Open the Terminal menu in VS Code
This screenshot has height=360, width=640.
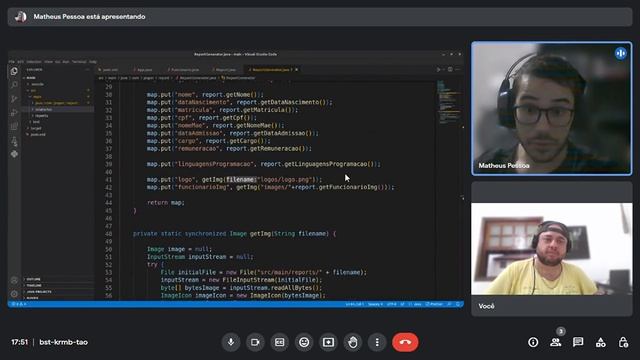pos(79,62)
